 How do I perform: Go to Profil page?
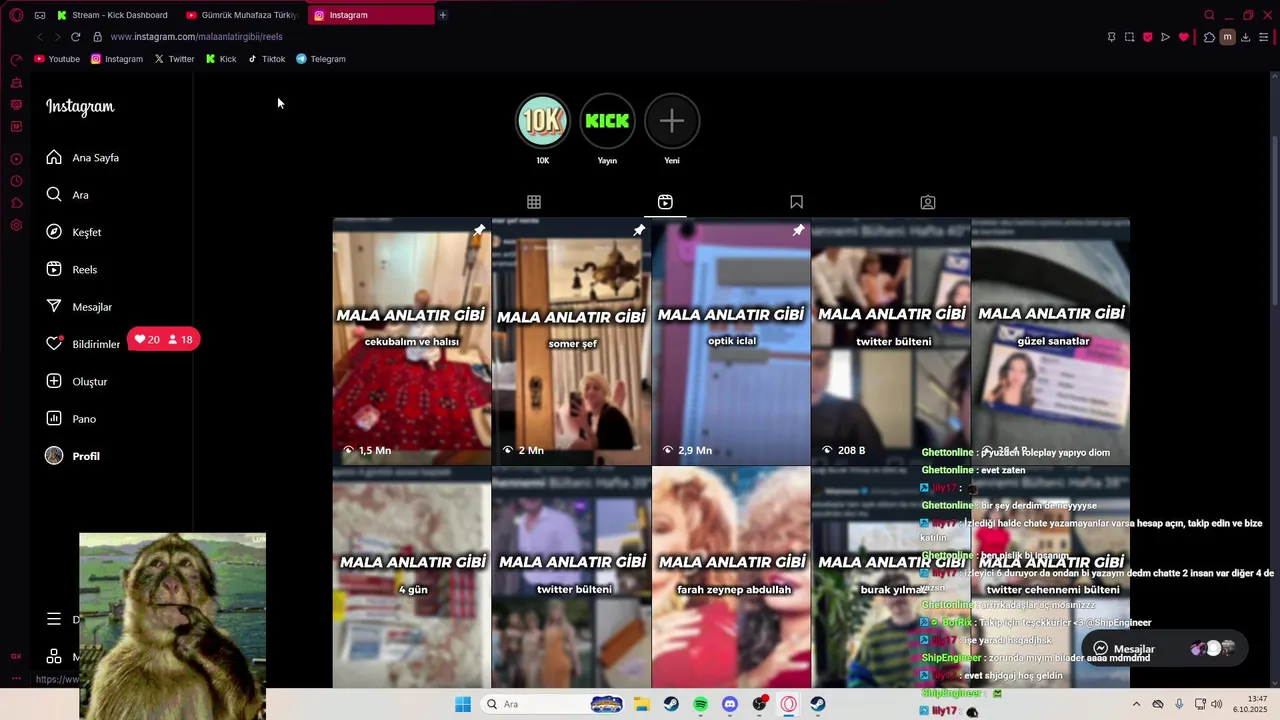[x=73, y=456]
